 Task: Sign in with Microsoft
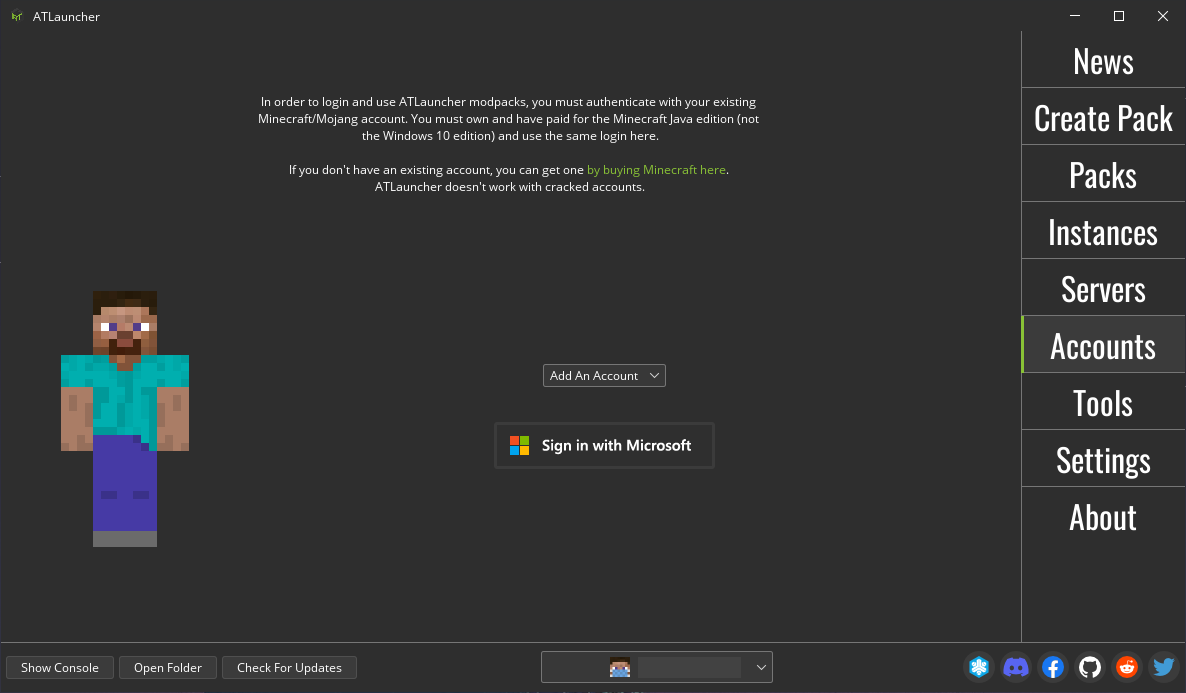point(604,445)
